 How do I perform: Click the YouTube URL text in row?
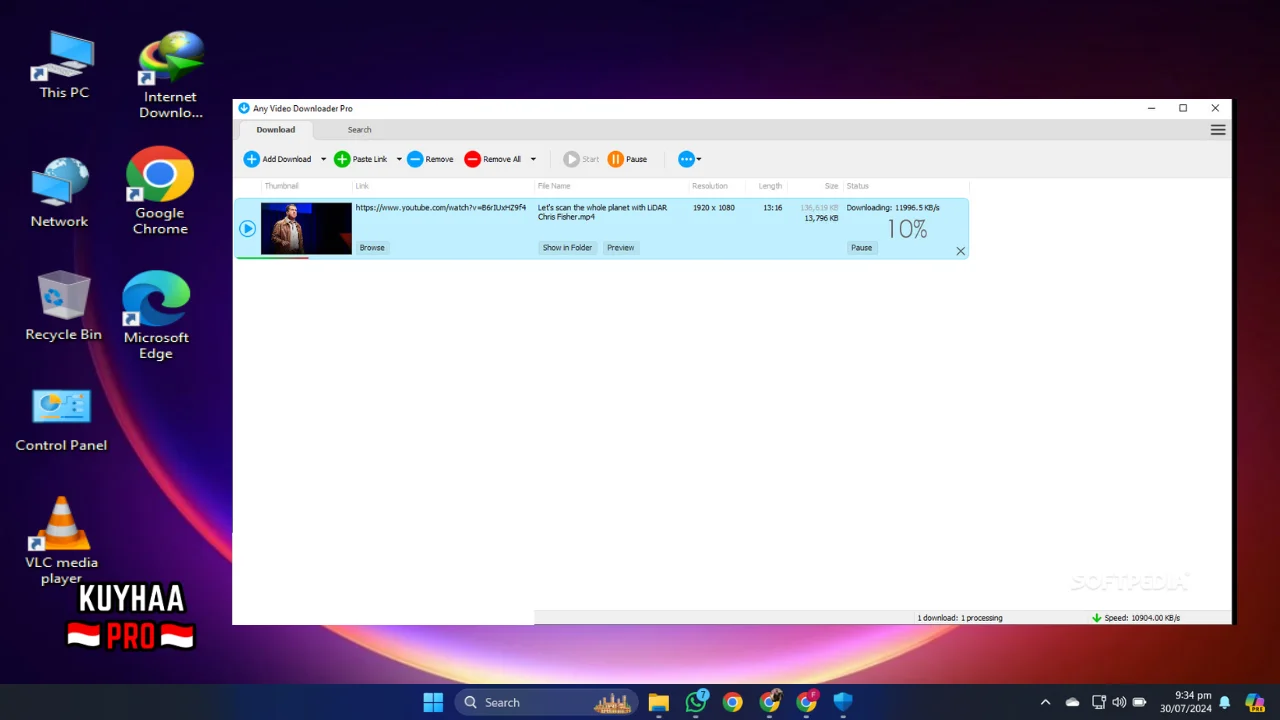[441, 208]
